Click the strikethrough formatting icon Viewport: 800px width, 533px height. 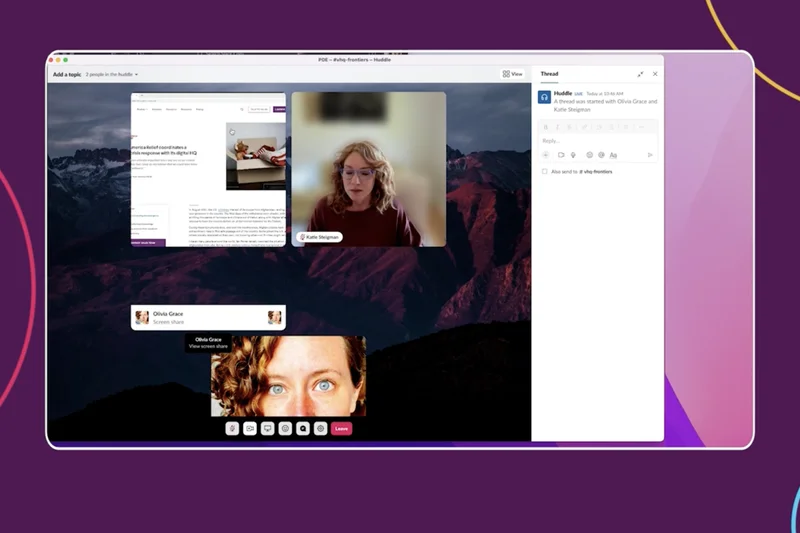point(569,127)
